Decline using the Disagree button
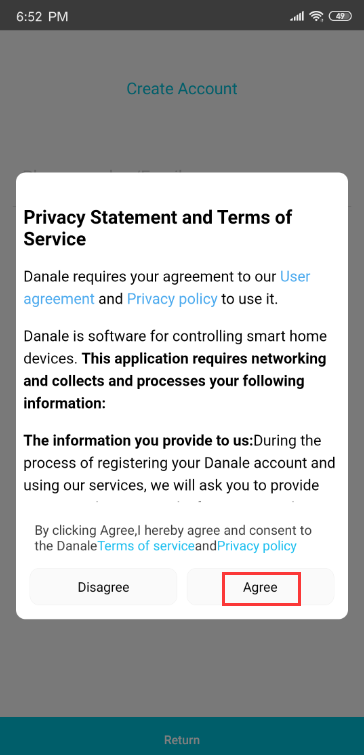The height and width of the screenshot is (755, 364). (x=104, y=587)
